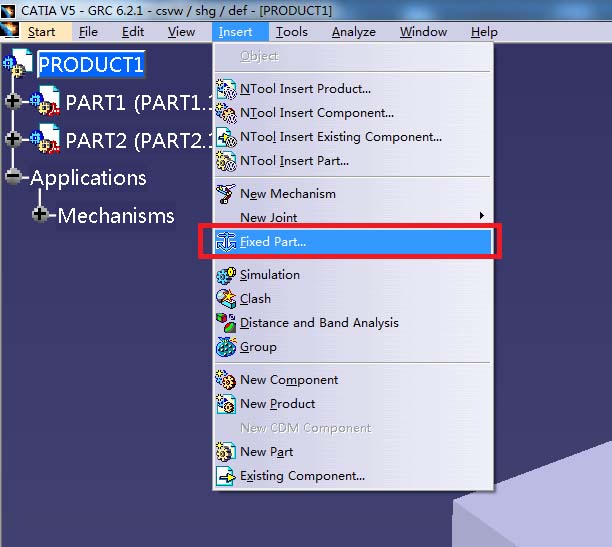Click the Group icon in menu
Screen dimensions: 612x547
pyautogui.click(x=226, y=347)
